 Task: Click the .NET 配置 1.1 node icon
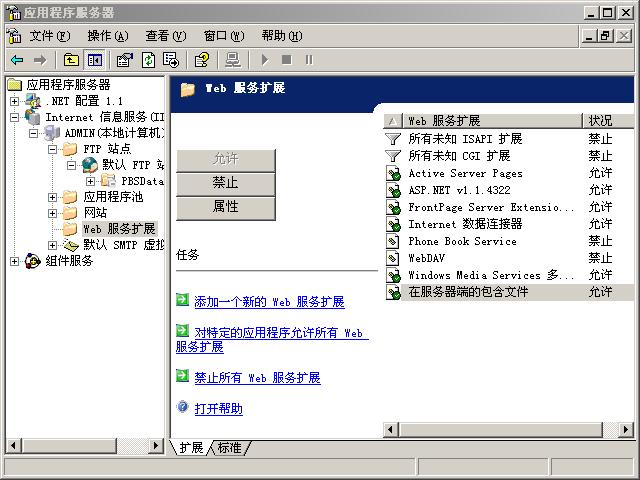tap(33, 100)
